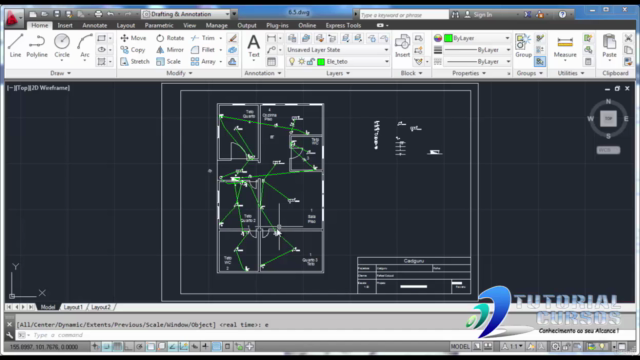This screenshot has width=640, height=360.
Task: Switch to the Layout2 drawing tab
Action: [x=100, y=307]
